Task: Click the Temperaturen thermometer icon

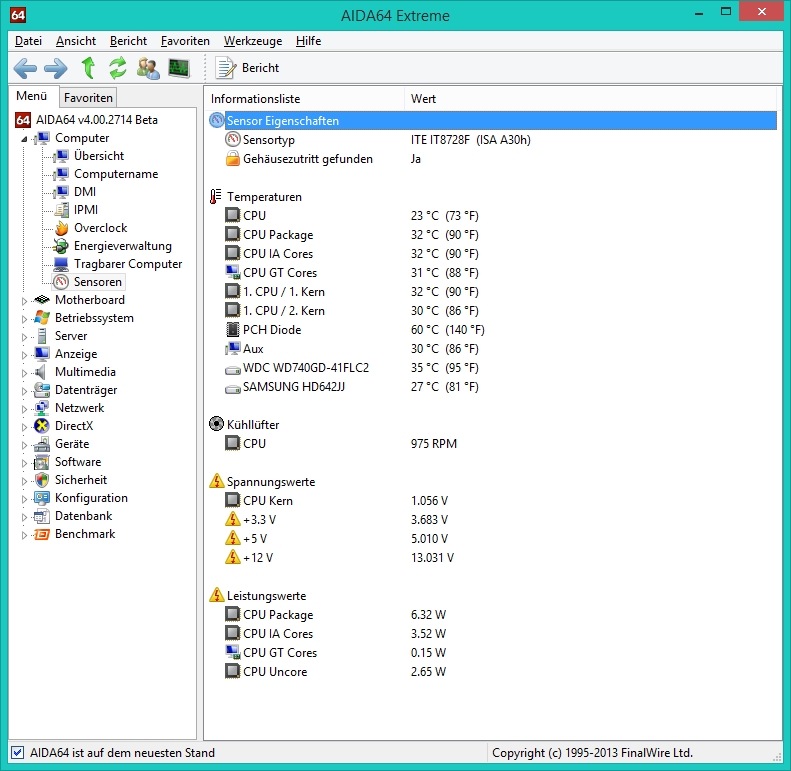Action: point(216,197)
